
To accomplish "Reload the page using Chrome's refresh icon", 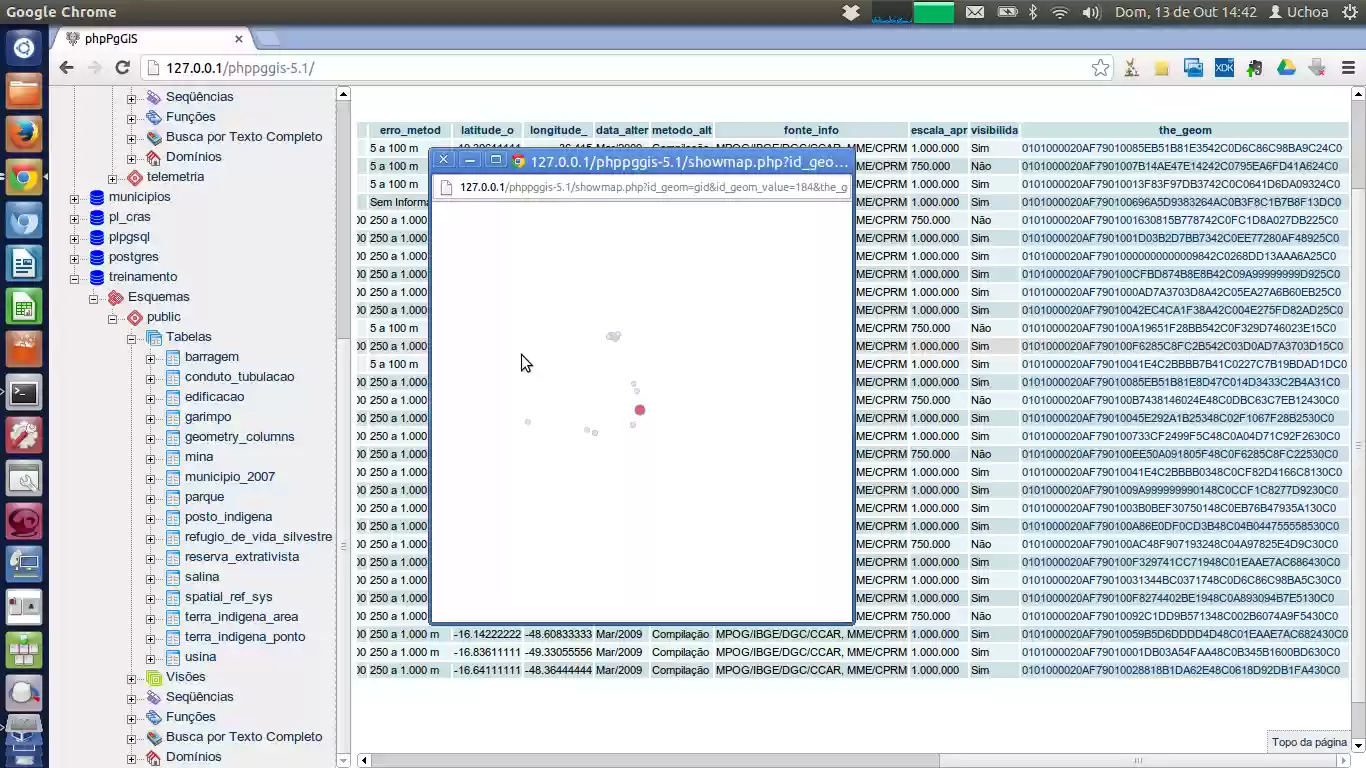I will (123, 67).
